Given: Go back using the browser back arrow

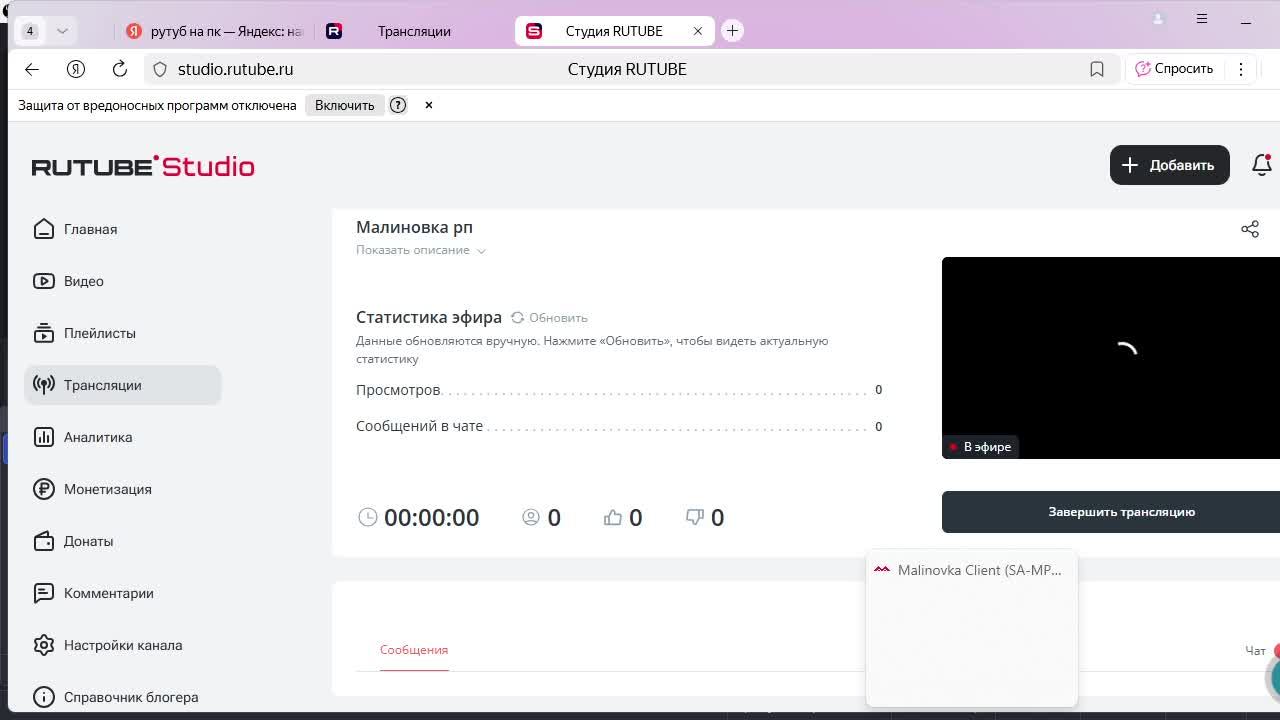Looking at the screenshot, I should pyautogui.click(x=32, y=69).
